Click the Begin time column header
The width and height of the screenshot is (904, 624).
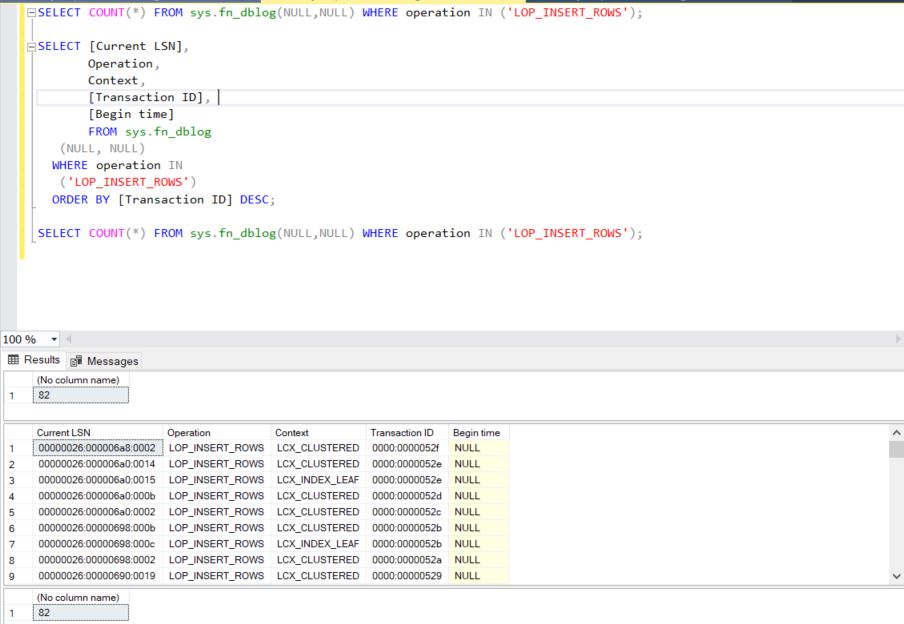[x=479, y=433]
